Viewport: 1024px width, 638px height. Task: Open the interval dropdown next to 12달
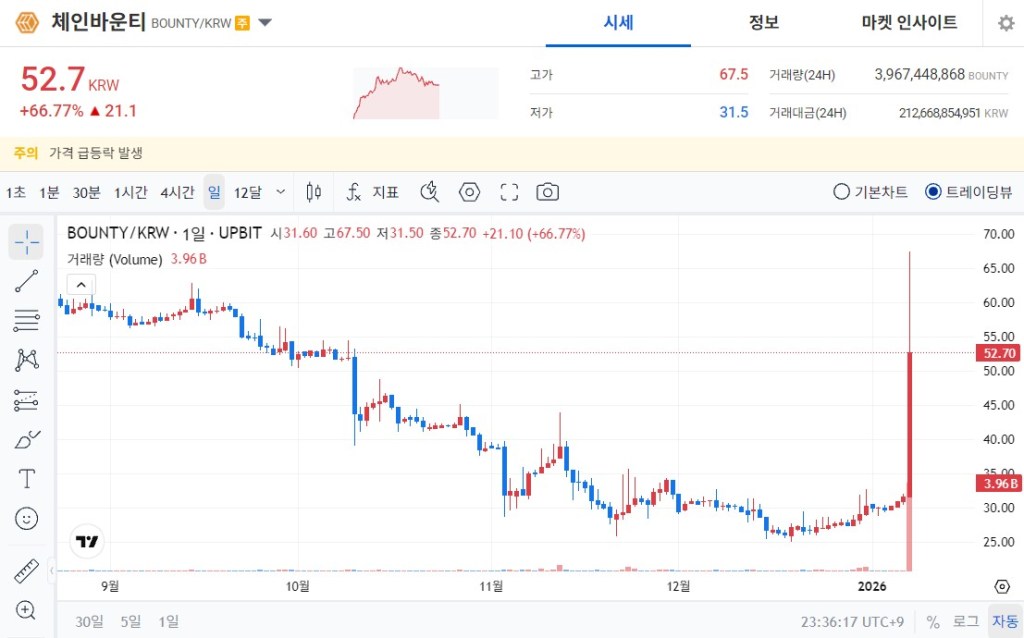click(281, 191)
